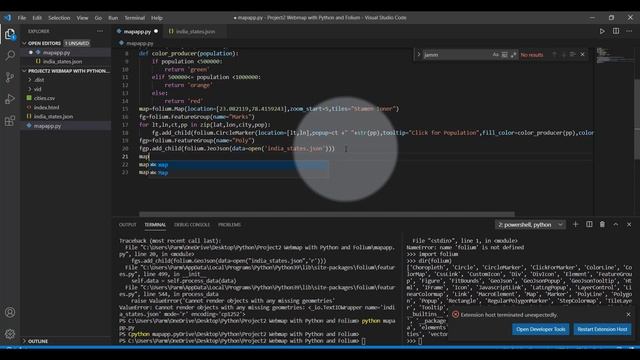Click the editor vertical scrollbar
This screenshot has width=640, height=360.
[x=637, y=118]
